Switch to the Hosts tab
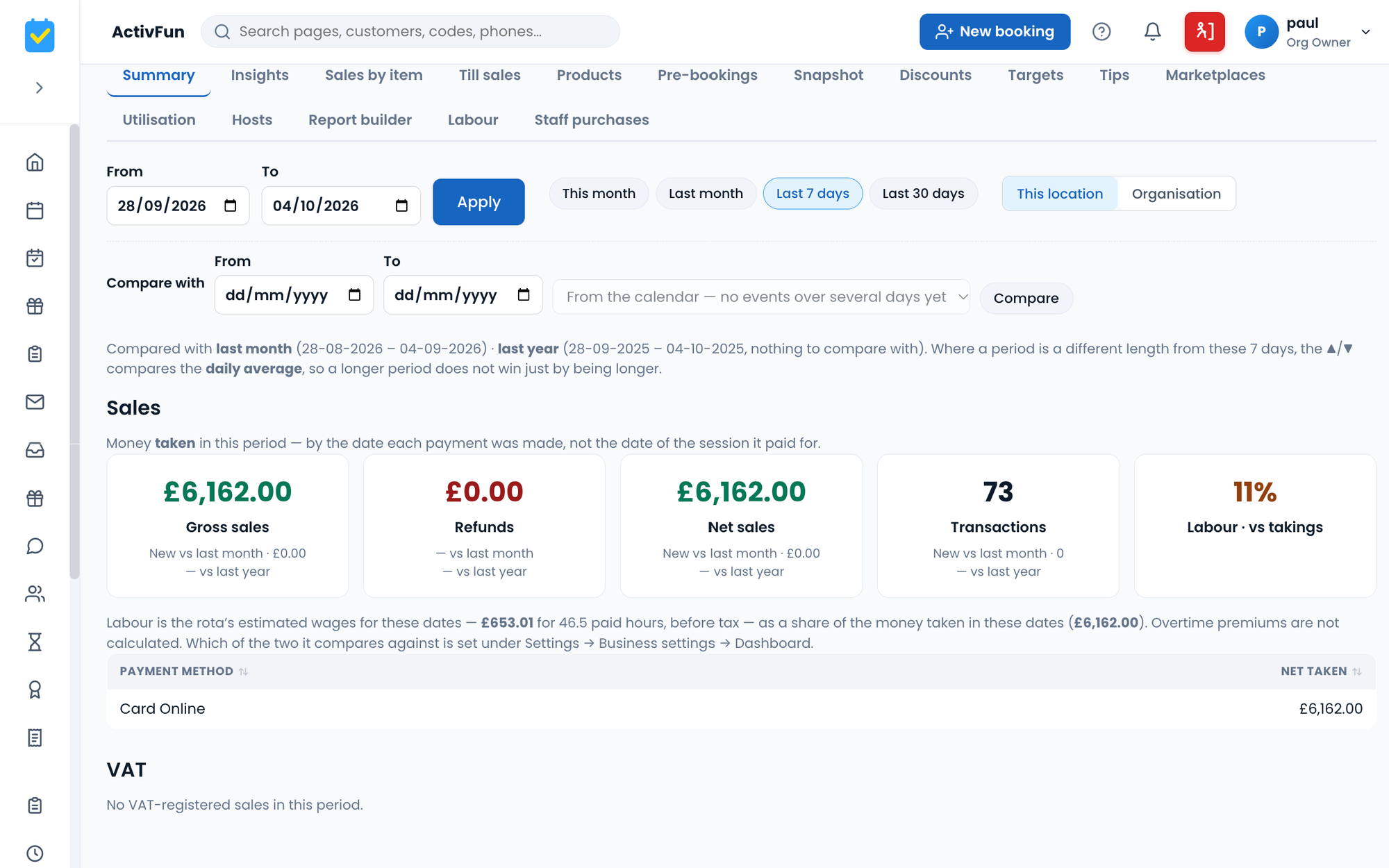 (252, 119)
